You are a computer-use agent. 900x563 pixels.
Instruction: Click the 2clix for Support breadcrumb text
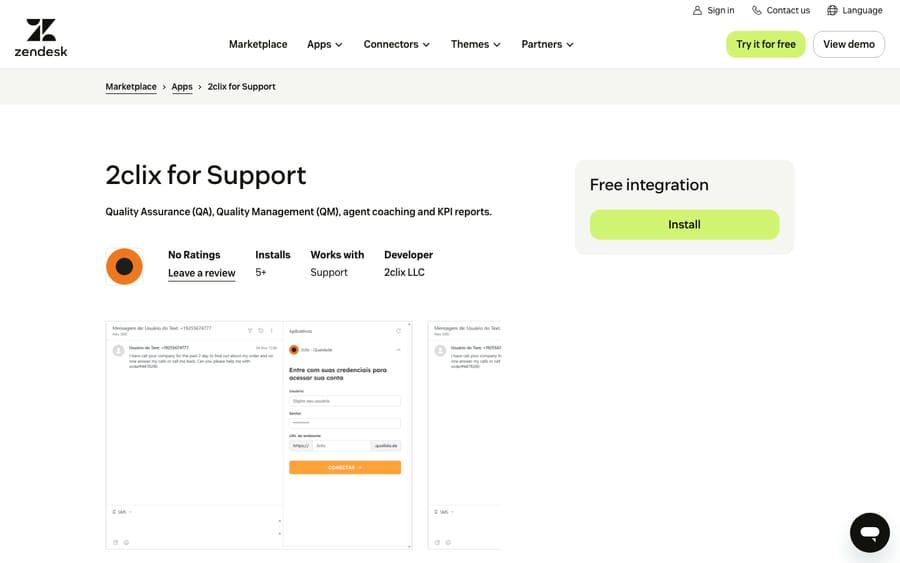coord(242,87)
